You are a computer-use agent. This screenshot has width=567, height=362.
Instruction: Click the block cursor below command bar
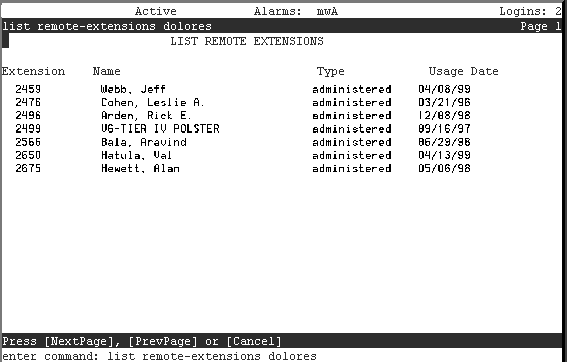(x=5, y=41)
